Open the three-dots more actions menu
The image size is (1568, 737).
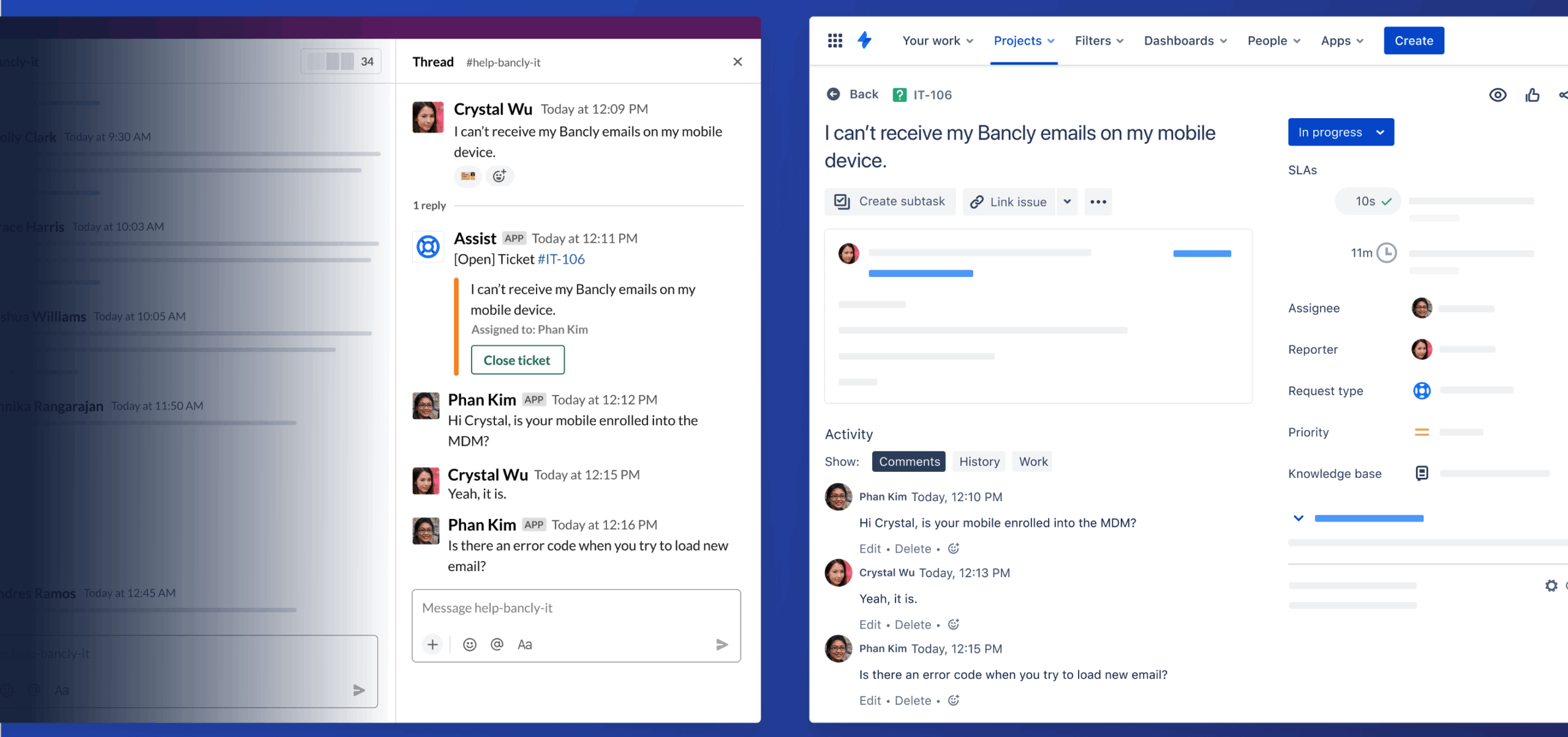coord(1098,202)
